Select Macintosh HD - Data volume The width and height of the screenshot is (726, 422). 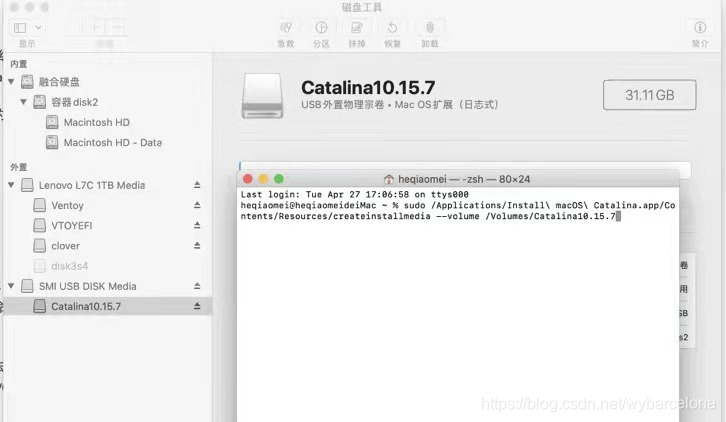click(x=113, y=143)
